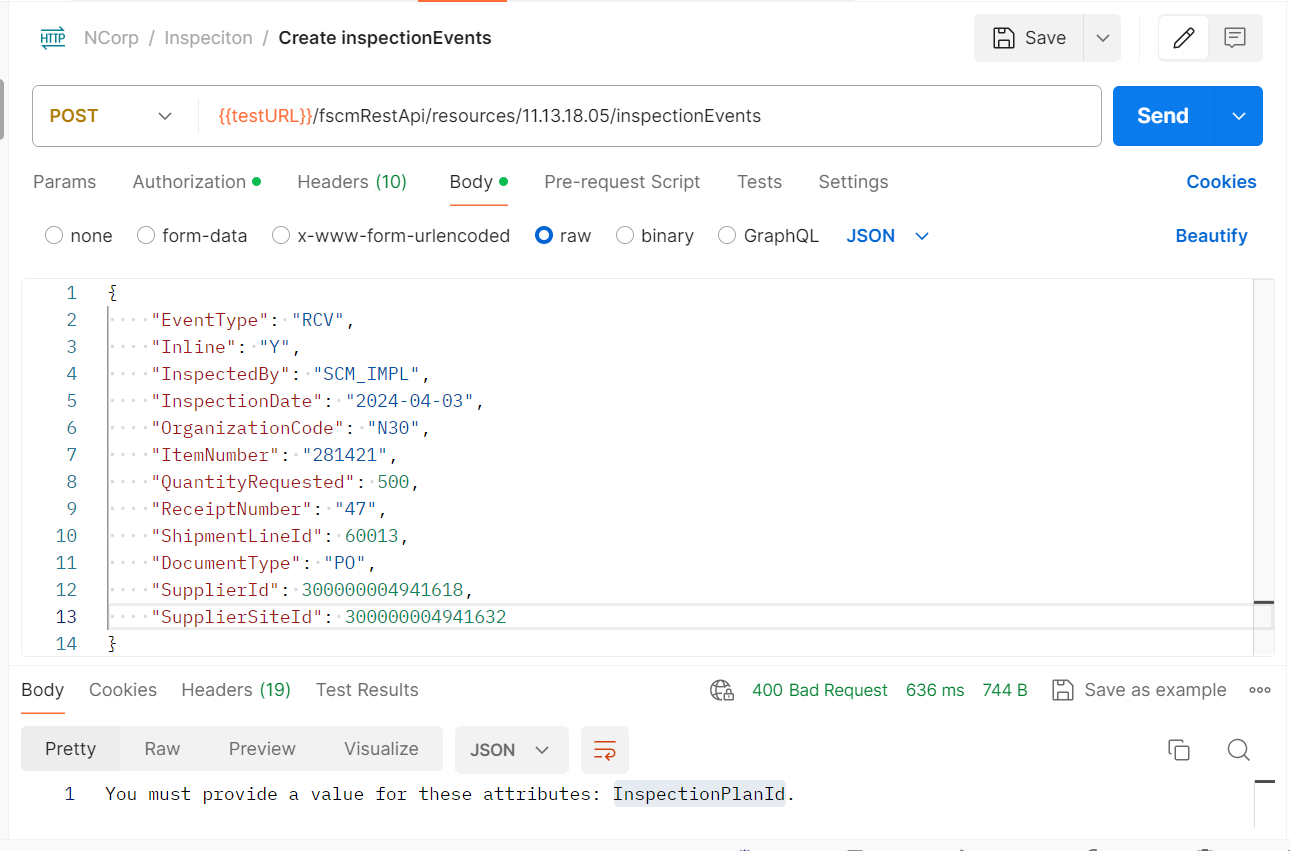1290x851 pixels.
Task: Open the Test Results tab
Action: [x=366, y=689]
